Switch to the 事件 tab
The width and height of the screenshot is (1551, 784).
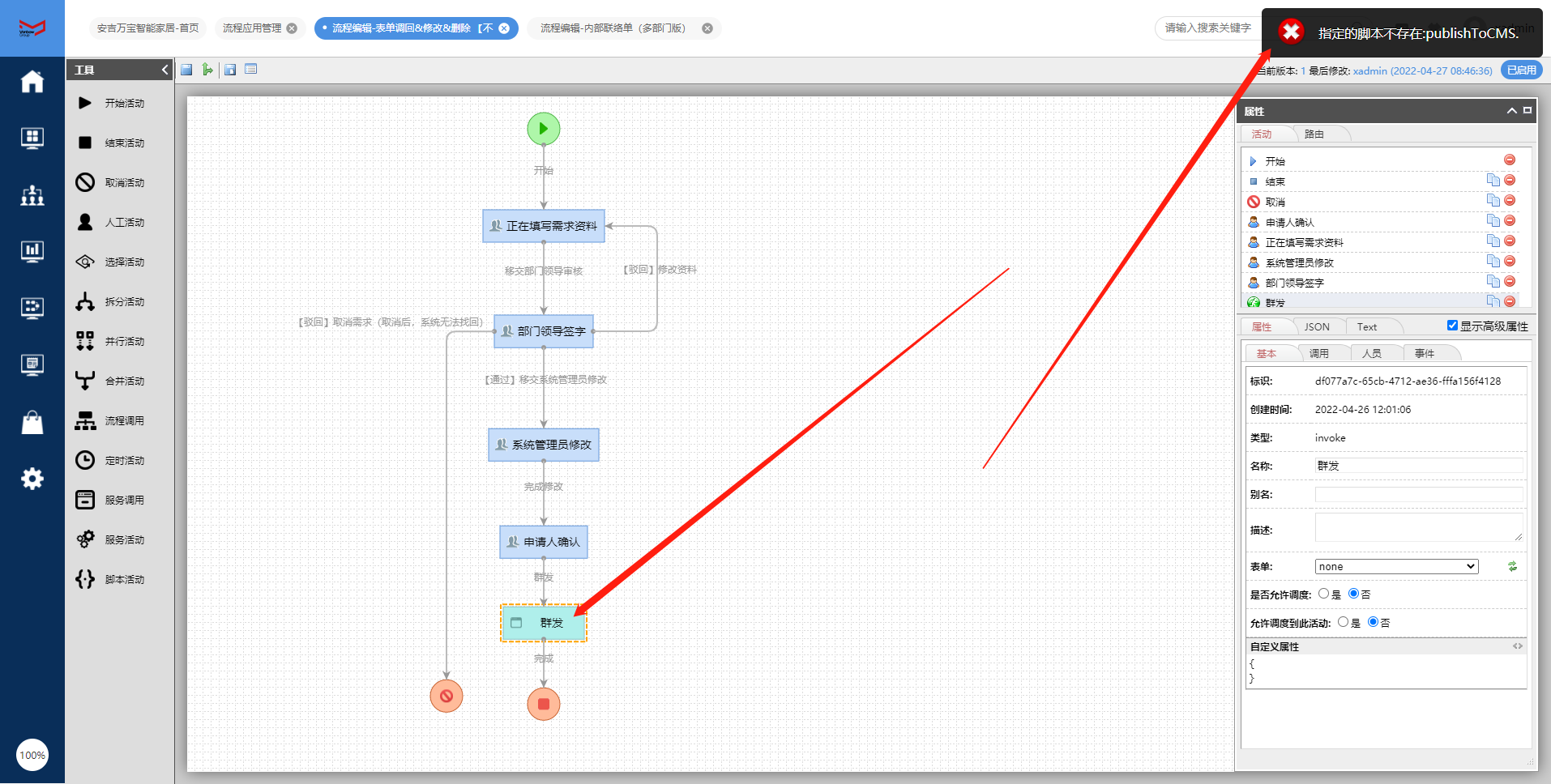[1425, 354]
